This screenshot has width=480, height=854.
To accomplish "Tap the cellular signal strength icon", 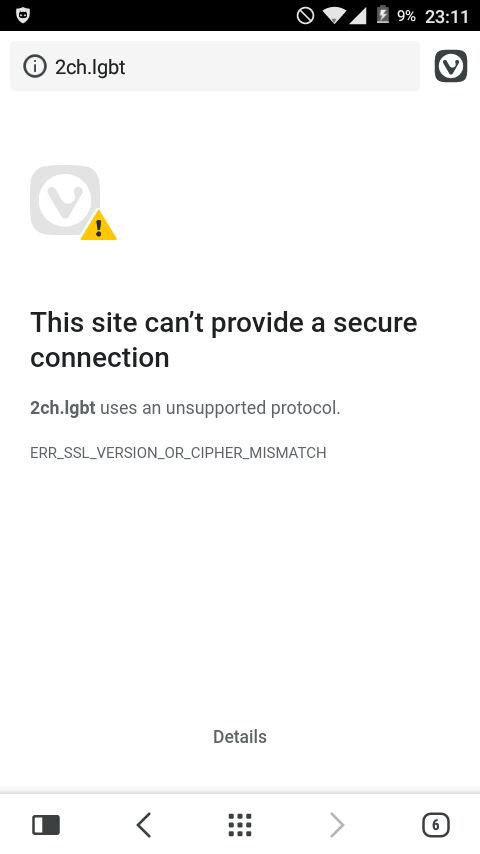I will coord(357,16).
